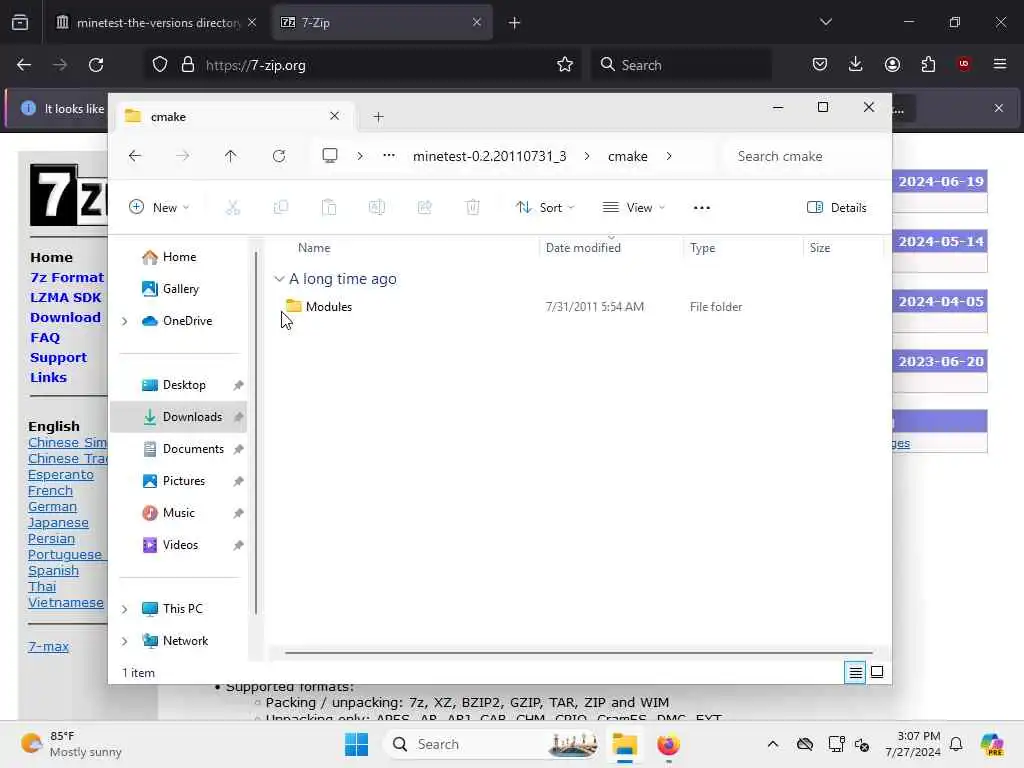Switch to minetest-the-versions directory tab

coord(157,23)
